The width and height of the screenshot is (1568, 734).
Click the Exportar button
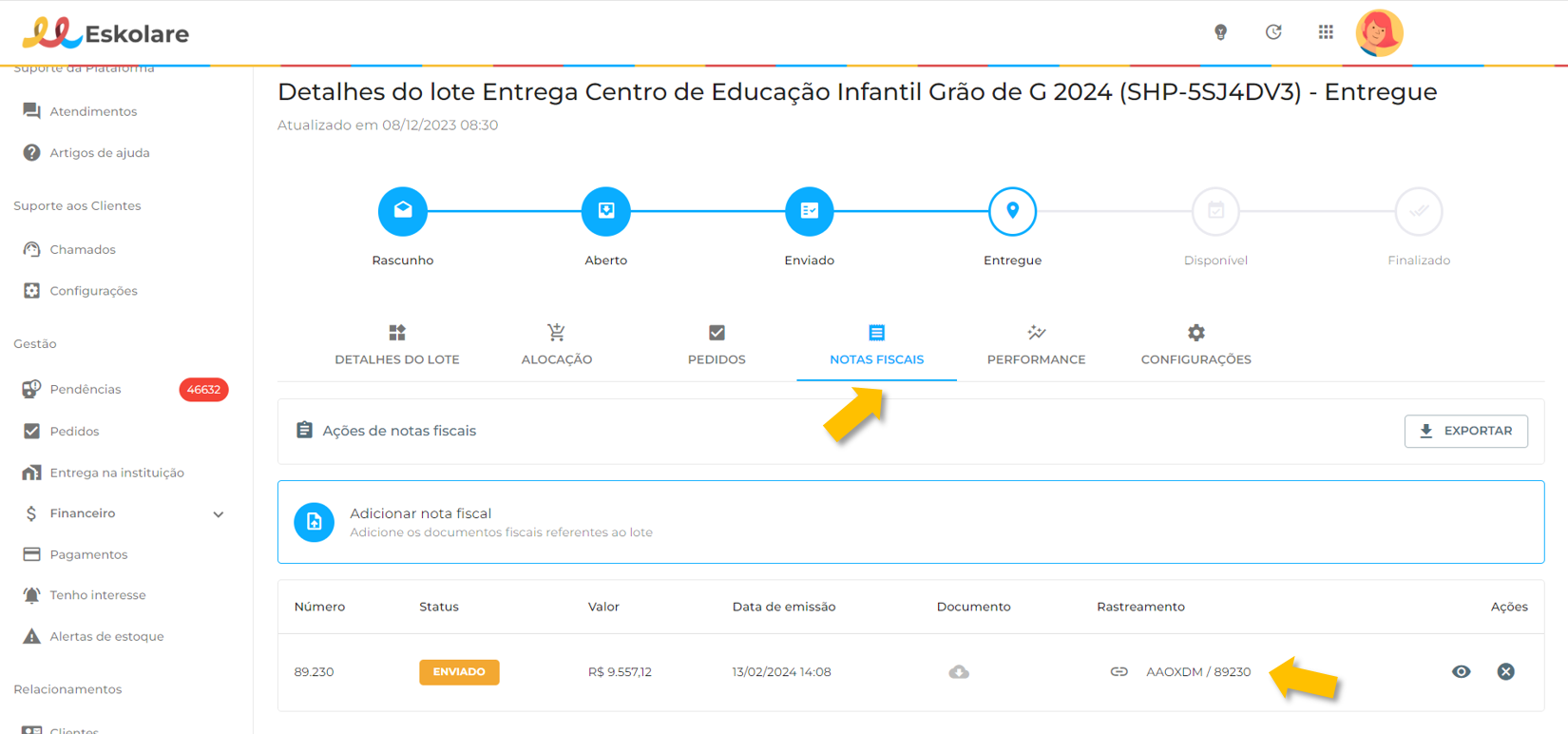point(1465,431)
